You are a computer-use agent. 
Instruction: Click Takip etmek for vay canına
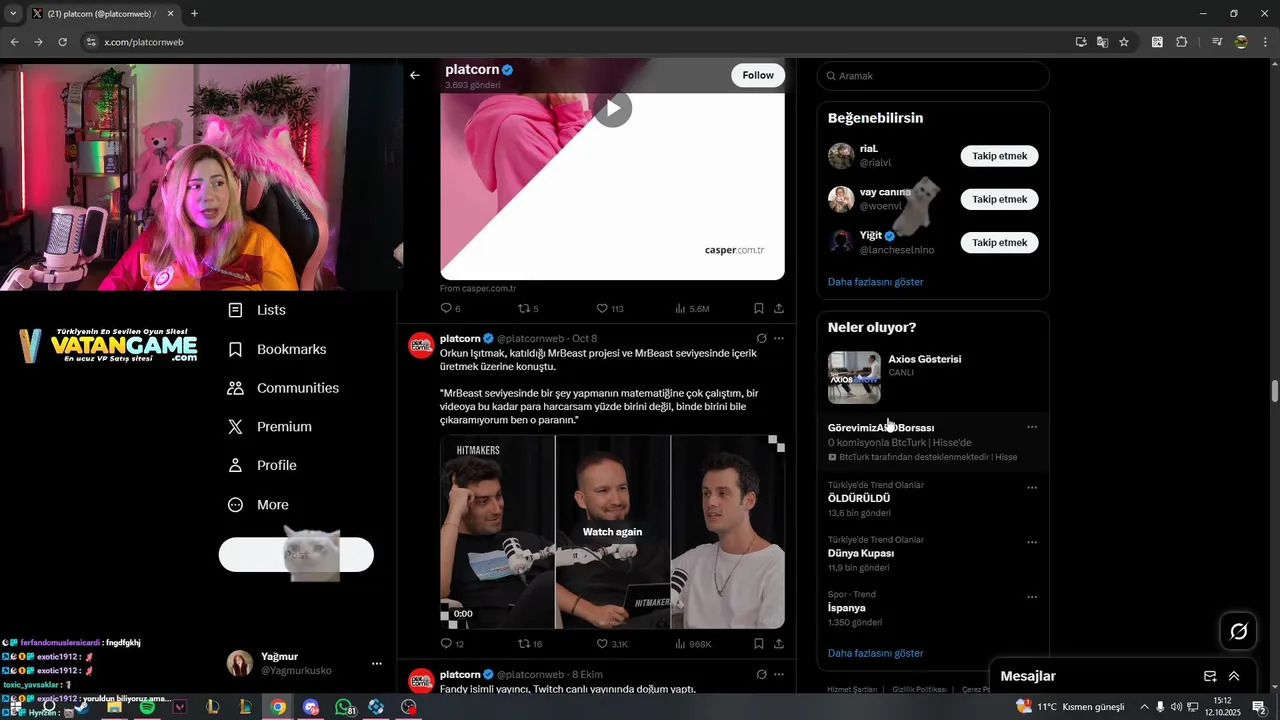pos(999,199)
